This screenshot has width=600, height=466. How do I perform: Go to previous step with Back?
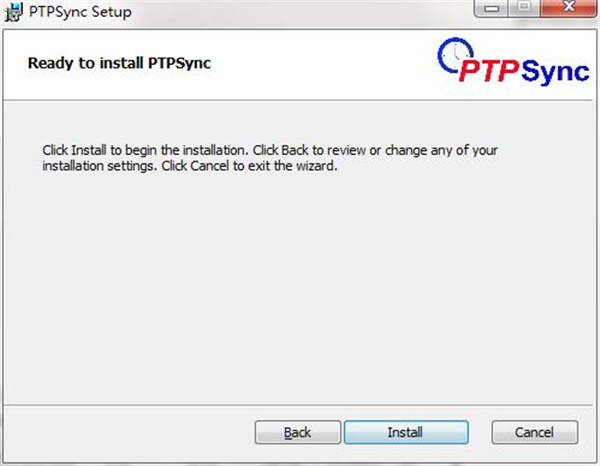[298, 432]
